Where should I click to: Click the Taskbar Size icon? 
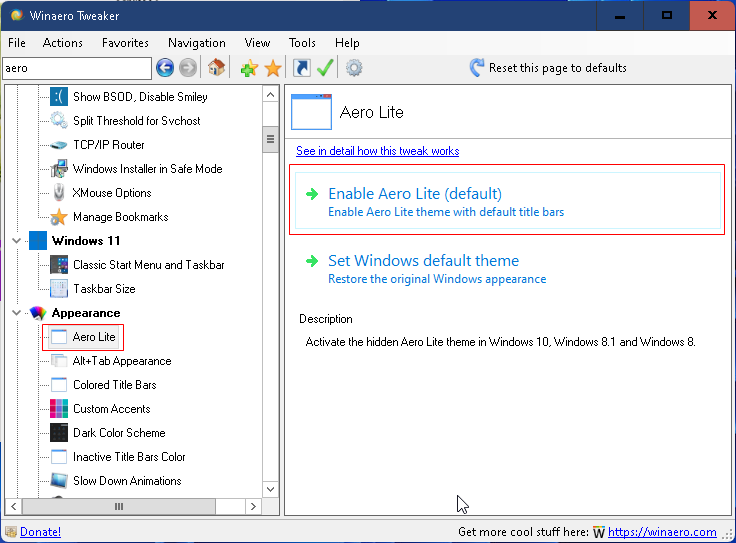click(59, 289)
